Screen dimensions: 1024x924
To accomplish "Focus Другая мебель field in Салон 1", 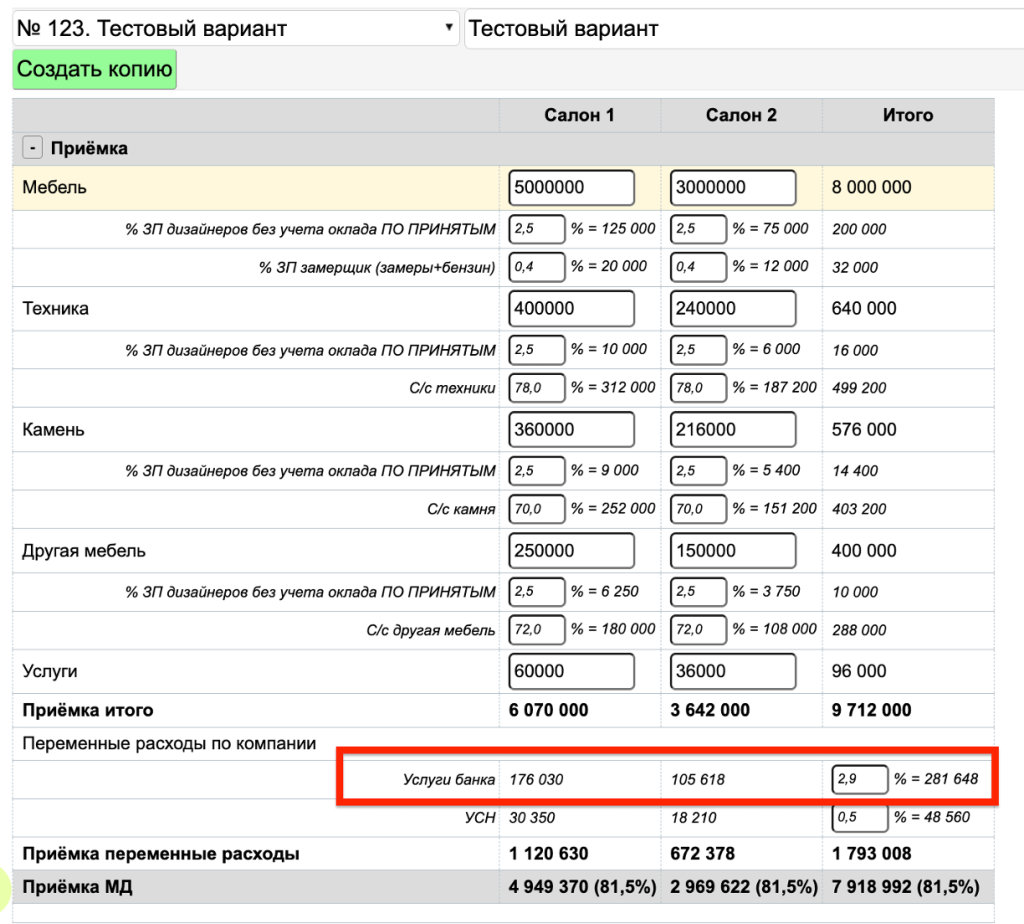I will coord(571,550).
